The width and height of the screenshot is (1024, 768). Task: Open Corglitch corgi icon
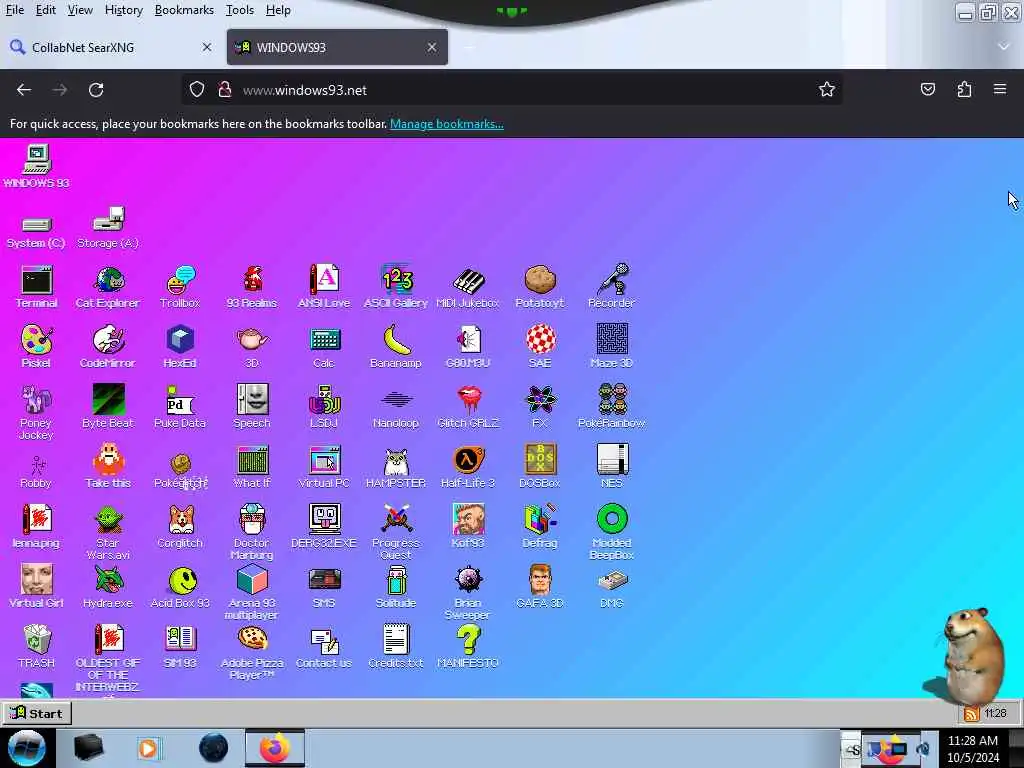tap(180, 527)
